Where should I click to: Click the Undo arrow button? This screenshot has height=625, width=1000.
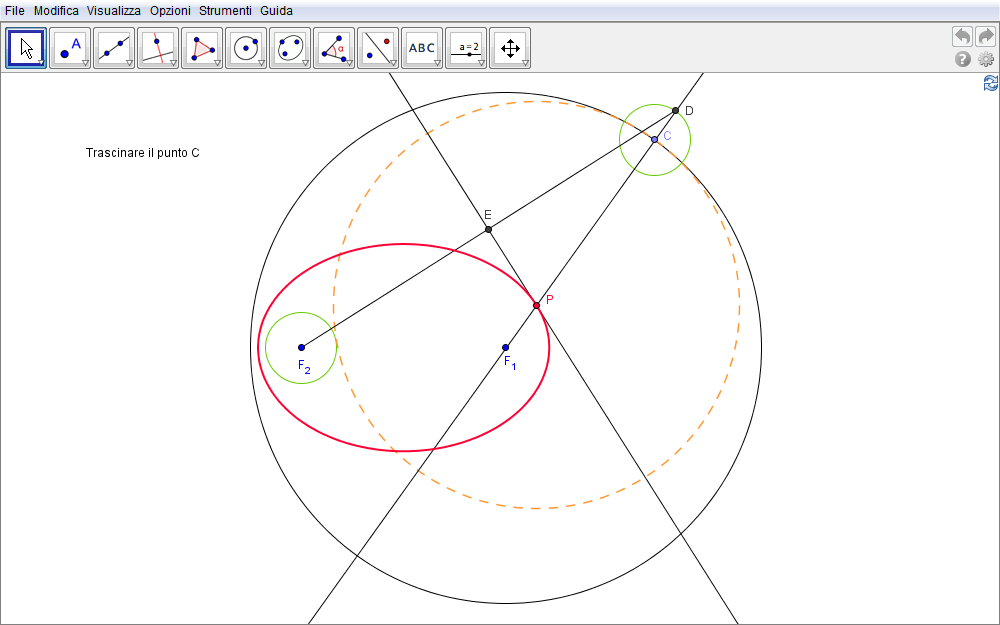tap(962, 36)
